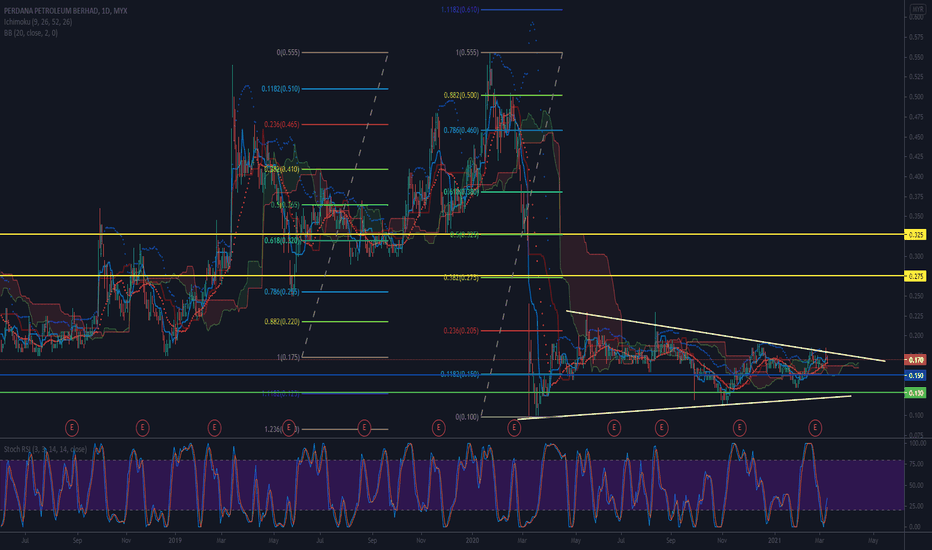Click the green 0.130 price label
This screenshot has width=932, height=550.
click(x=915, y=392)
